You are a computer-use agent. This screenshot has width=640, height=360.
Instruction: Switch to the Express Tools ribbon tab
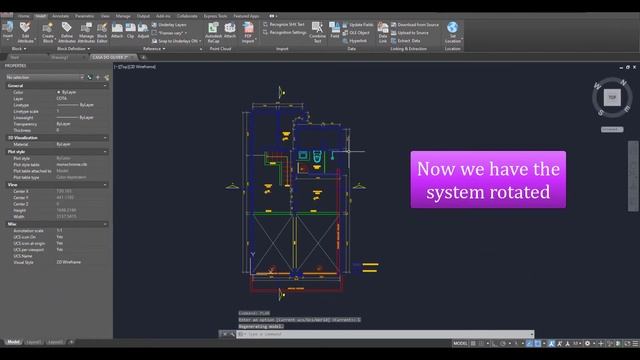click(x=215, y=16)
